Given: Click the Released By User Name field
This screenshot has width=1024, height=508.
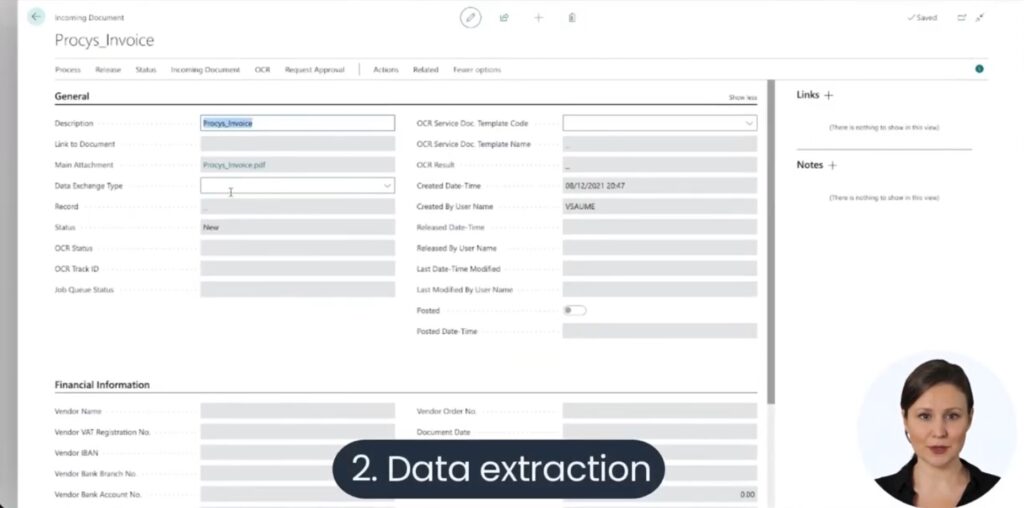Looking at the screenshot, I should [x=660, y=248].
